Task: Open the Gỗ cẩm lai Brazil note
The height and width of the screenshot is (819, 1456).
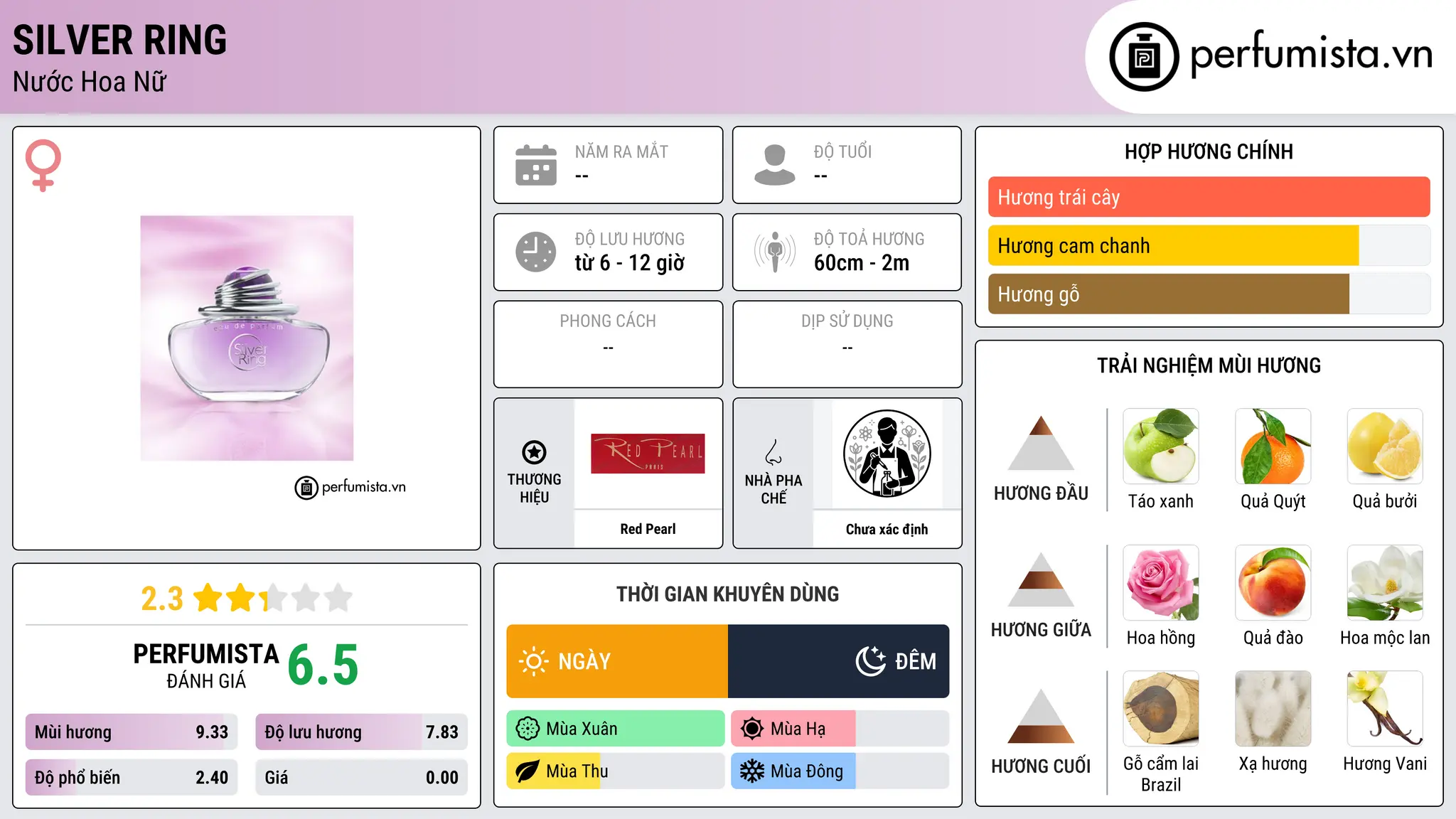Action: point(1161,732)
